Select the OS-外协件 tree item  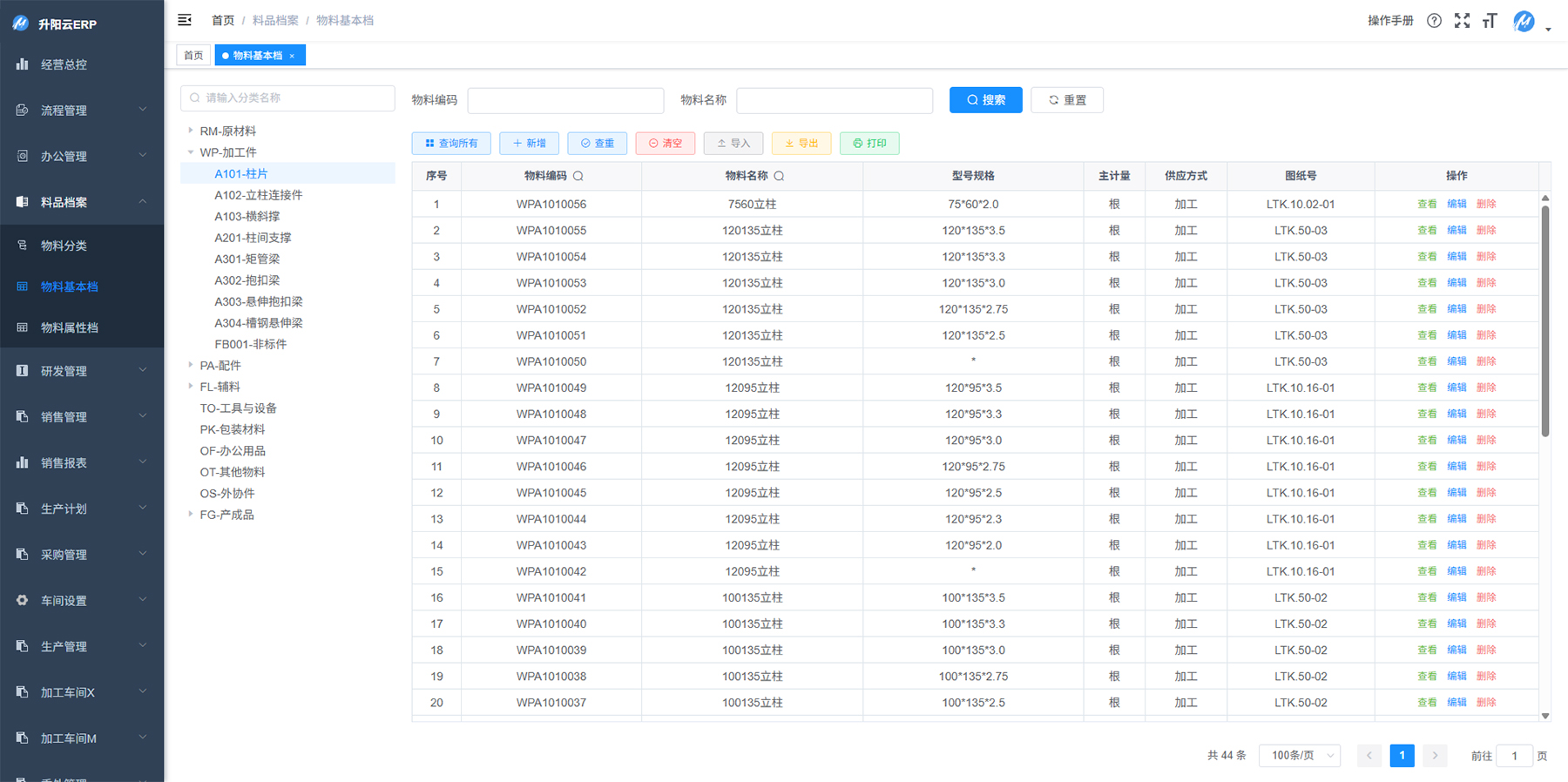(x=227, y=494)
